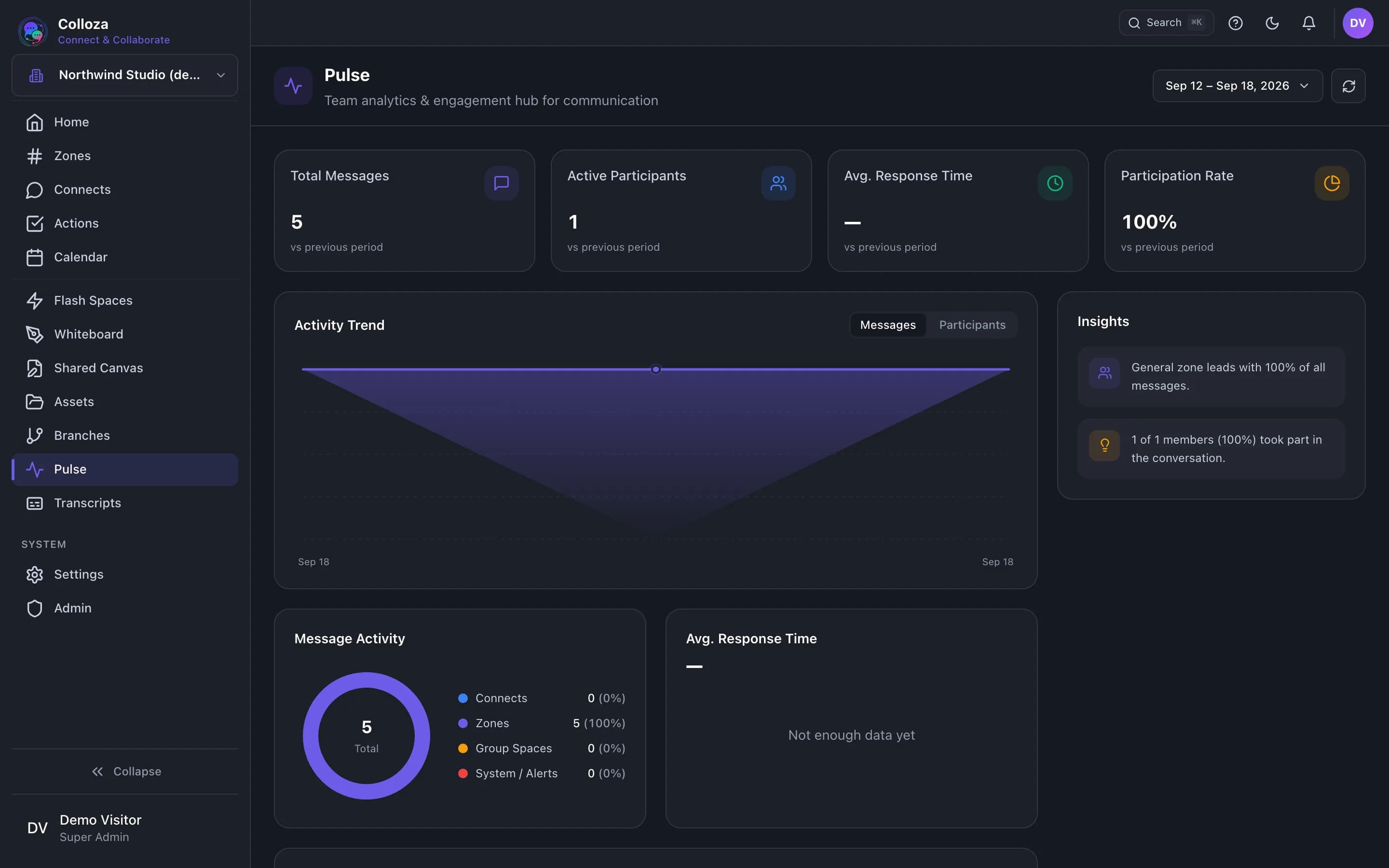
Task: Click the 'Group Spaces' legend row
Action: (541, 748)
